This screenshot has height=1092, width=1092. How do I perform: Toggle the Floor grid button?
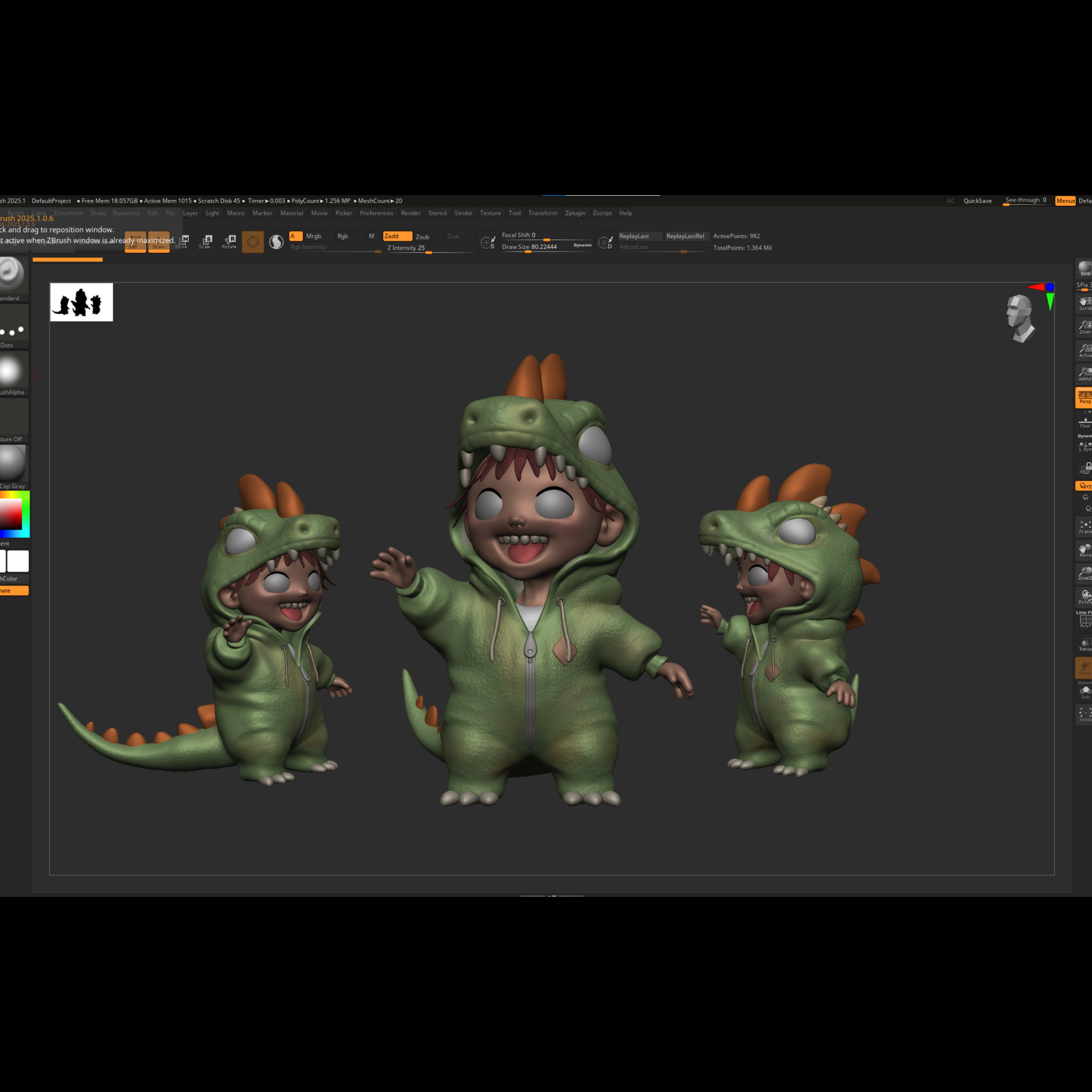[1084, 422]
